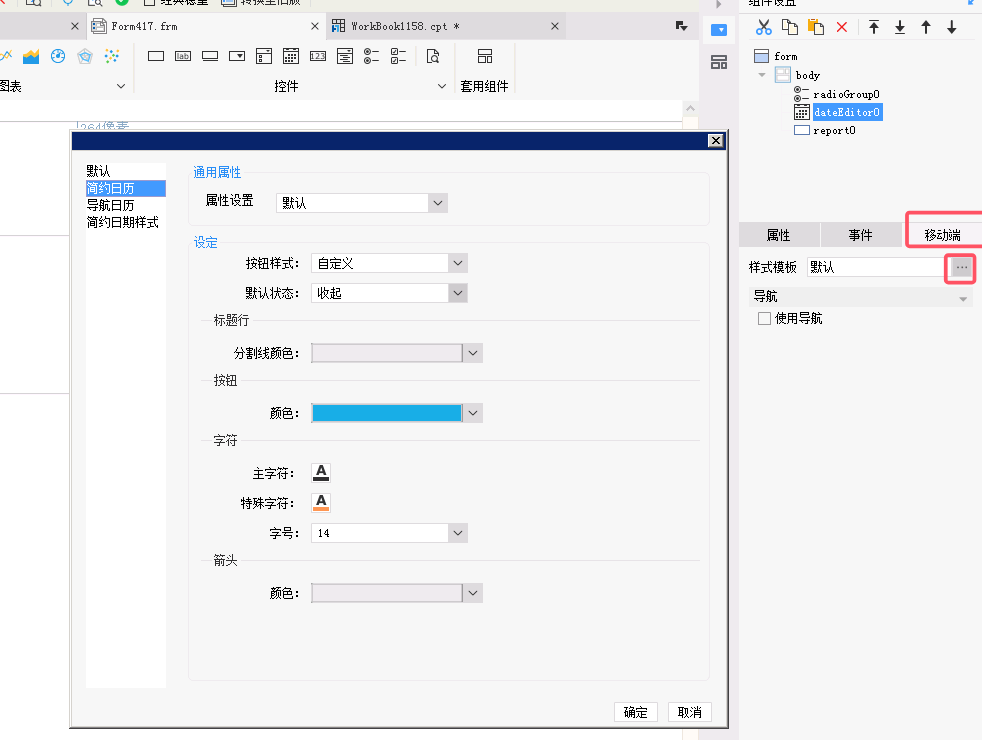Select the date calendar widget icon
The width and height of the screenshot is (982, 740).
tap(291, 56)
